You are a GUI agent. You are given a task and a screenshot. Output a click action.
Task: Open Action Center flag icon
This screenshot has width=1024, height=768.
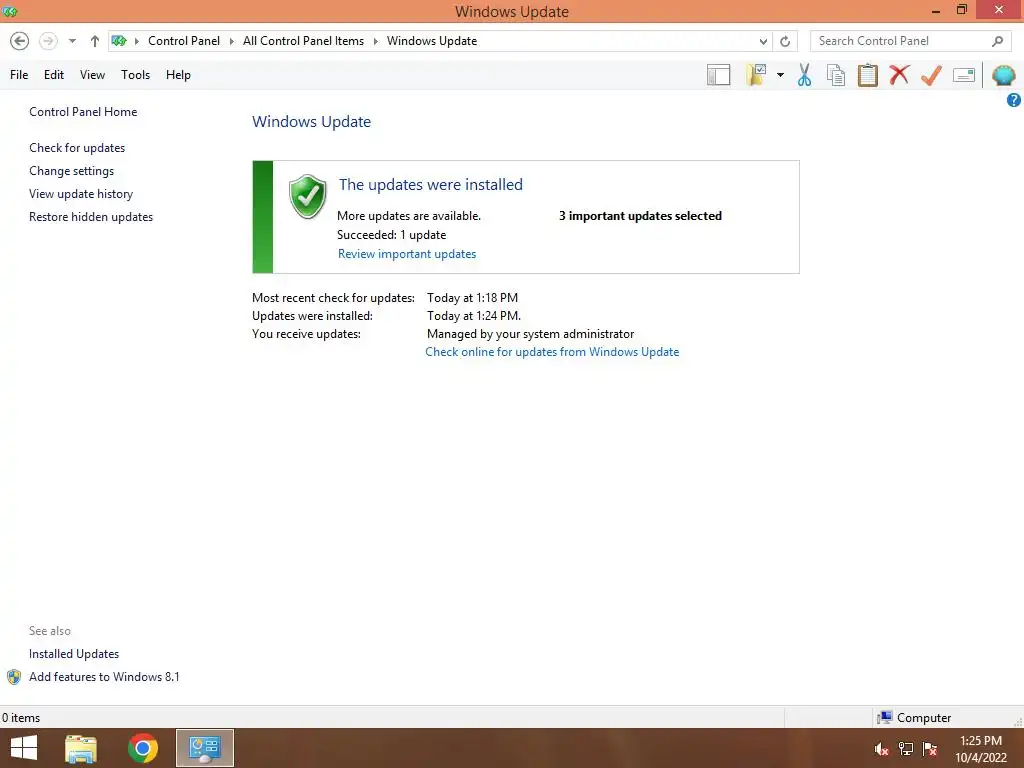[929, 749]
